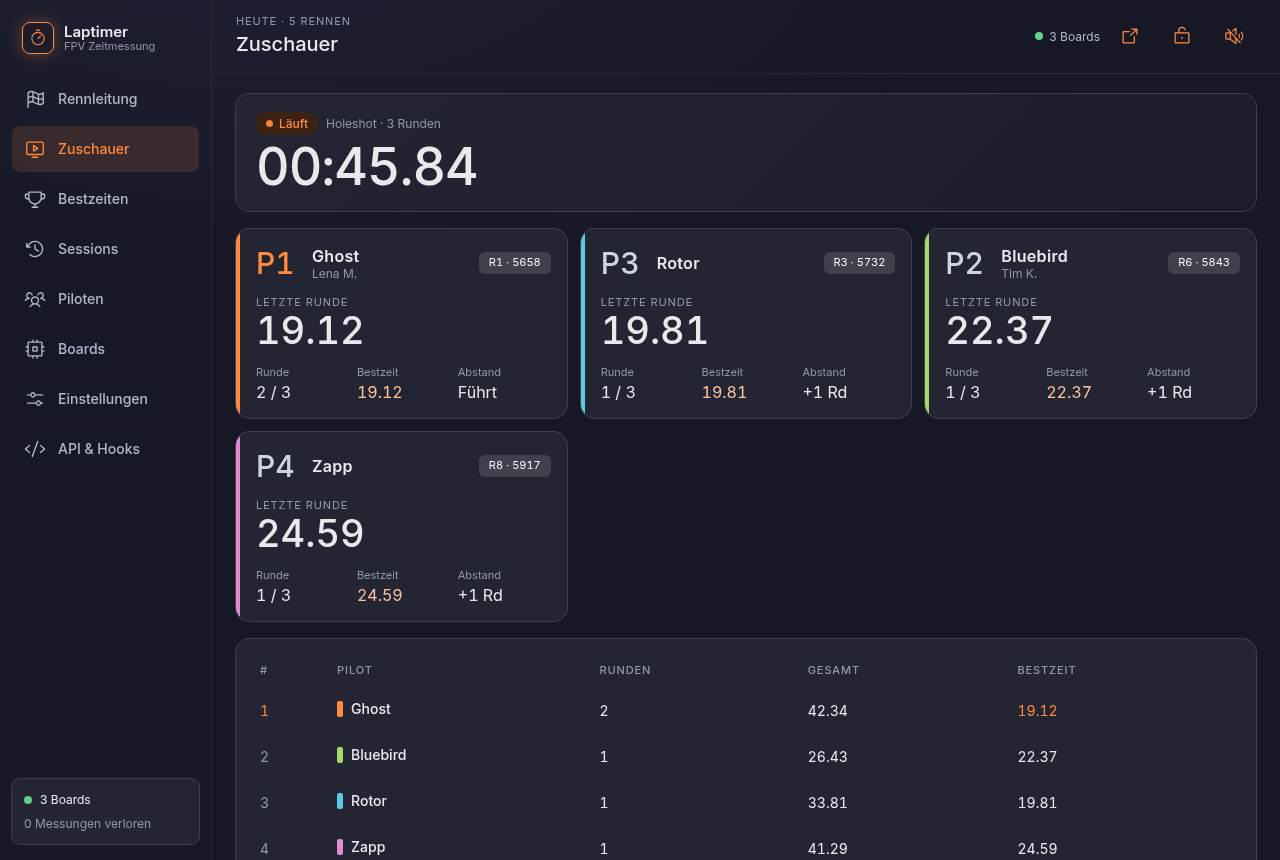Click the GESAMT column header

[x=834, y=670]
